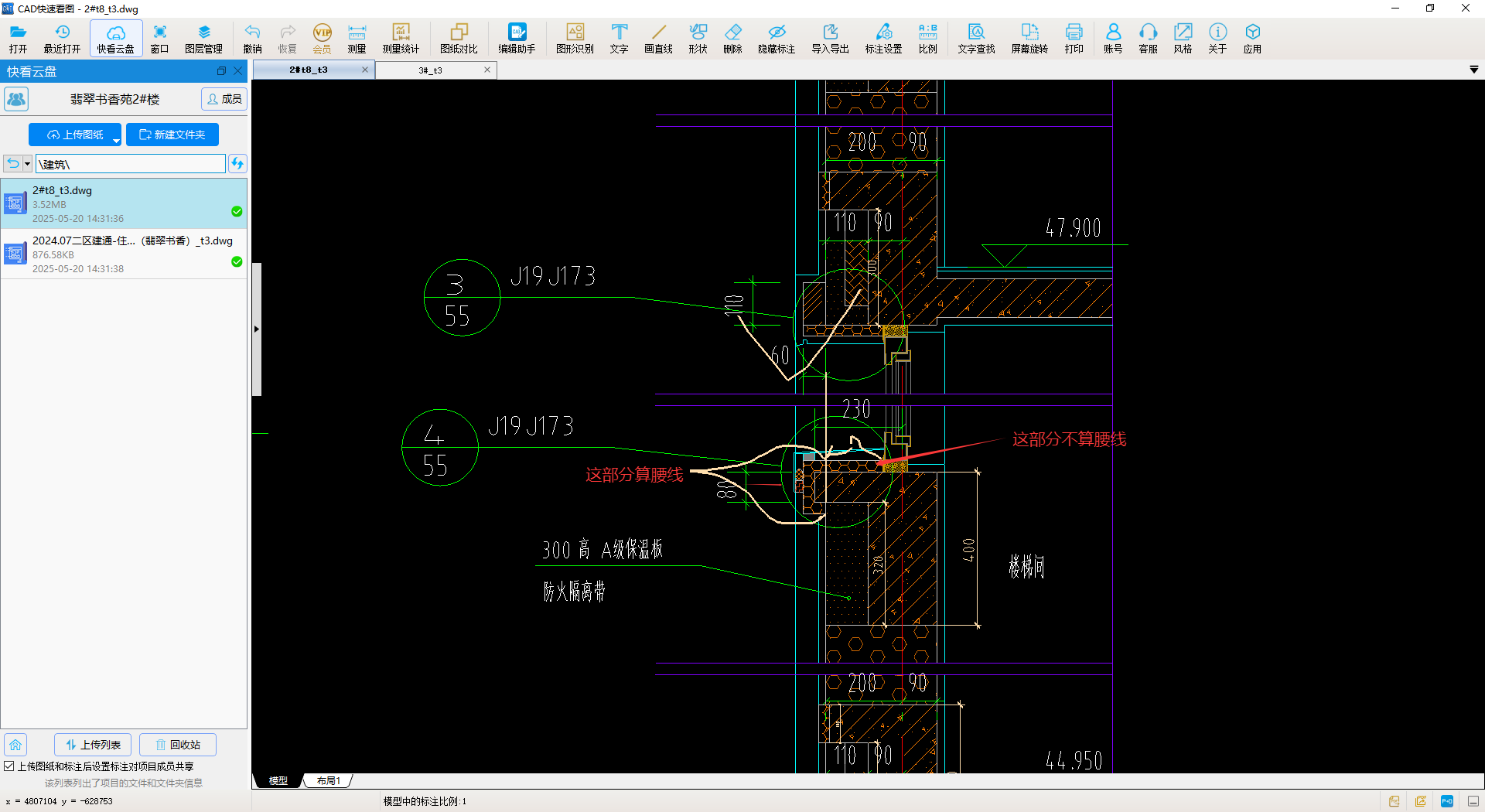Switch to the 布局1 layout tab
The height and width of the screenshot is (812, 1485).
tap(328, 781)
